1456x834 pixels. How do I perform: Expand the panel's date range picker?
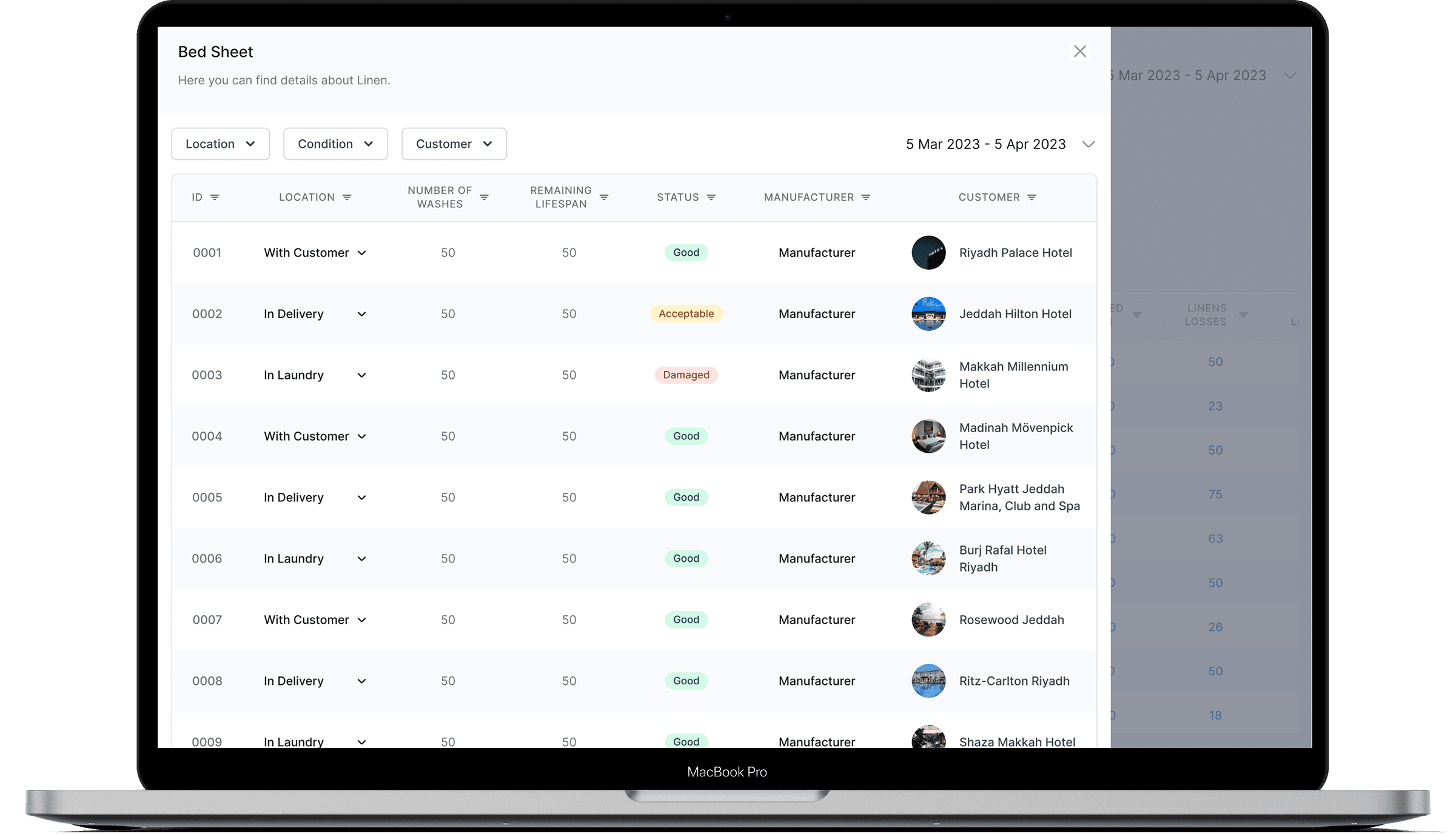tap(1088, 144)
